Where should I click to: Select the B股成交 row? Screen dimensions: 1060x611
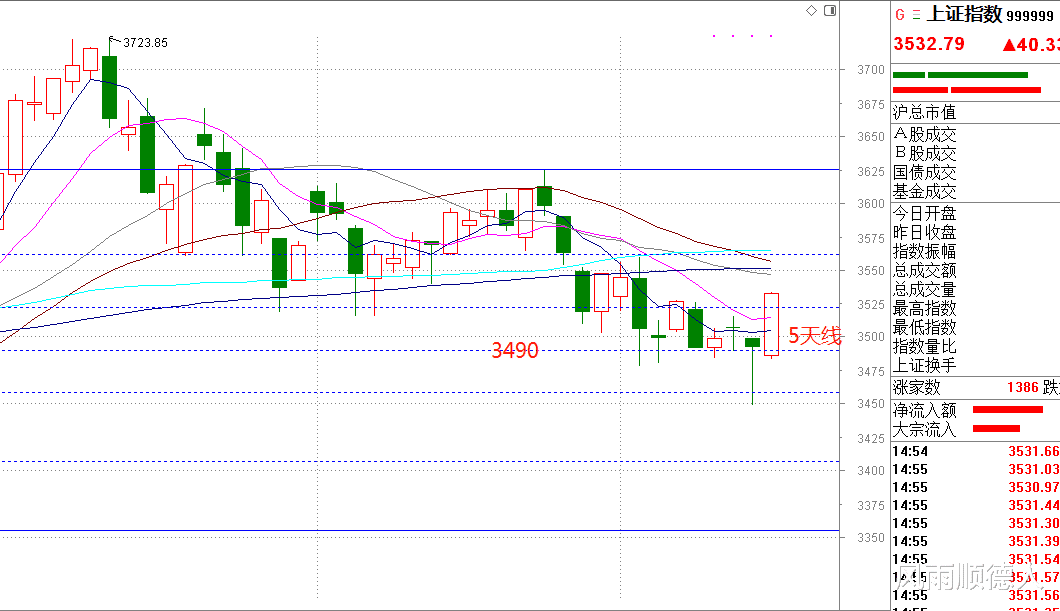(x=975, y=153)
